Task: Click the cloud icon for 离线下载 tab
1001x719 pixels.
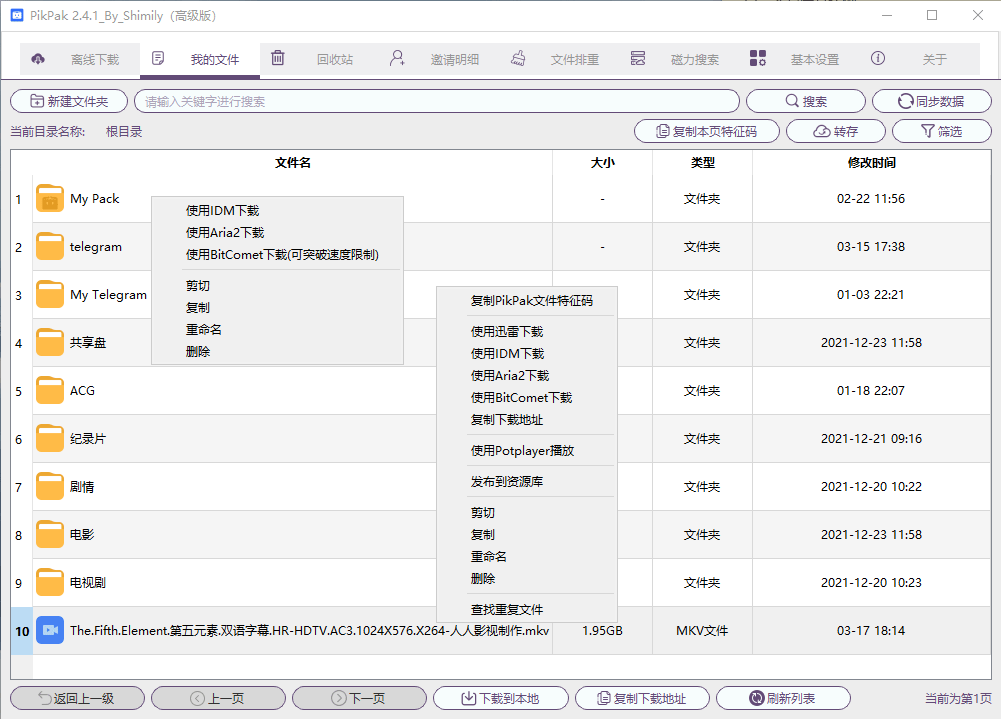Action: (38, 59)
